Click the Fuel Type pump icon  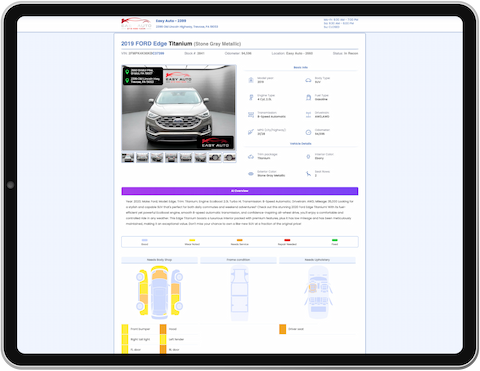click(308, 97)
